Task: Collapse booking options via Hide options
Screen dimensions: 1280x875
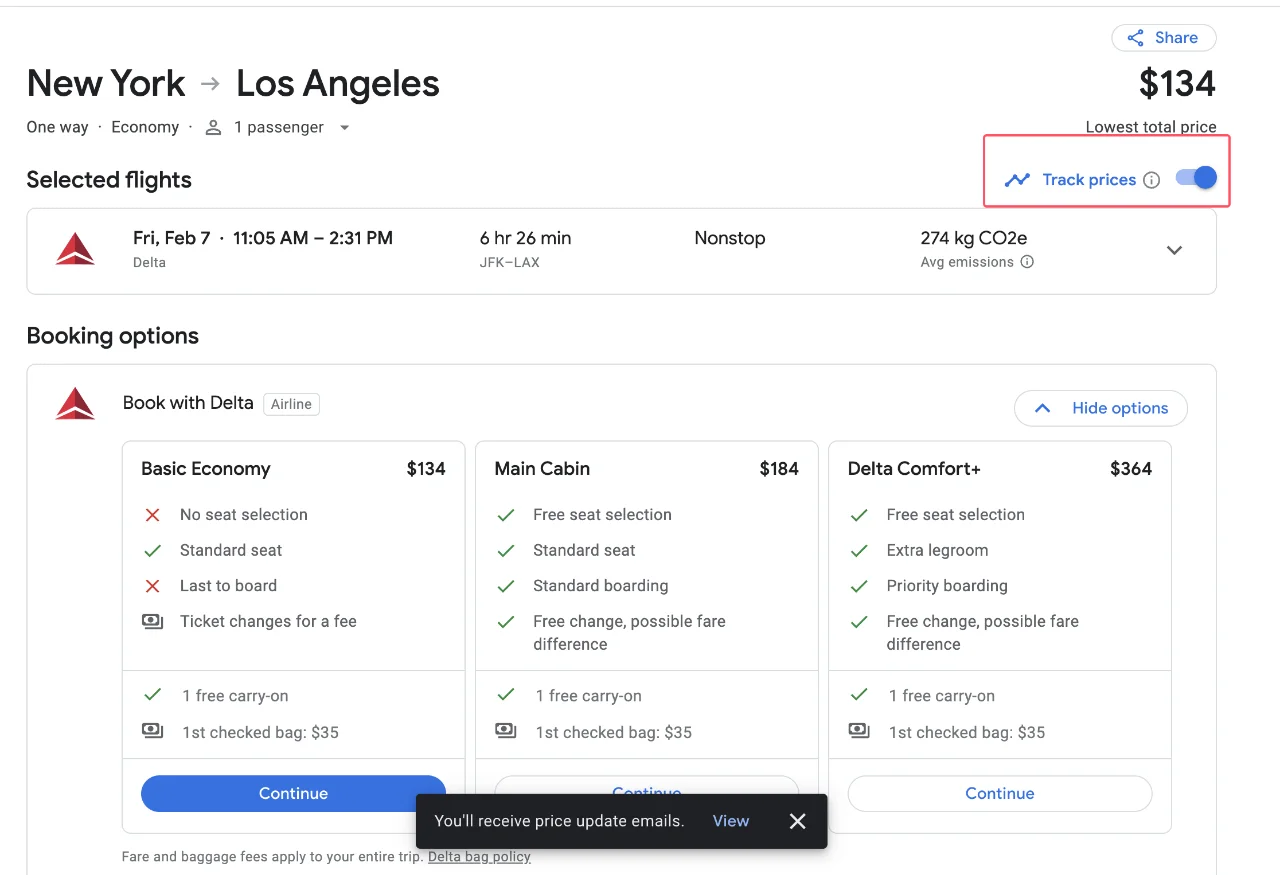Action: click(x=1100, y=408)
